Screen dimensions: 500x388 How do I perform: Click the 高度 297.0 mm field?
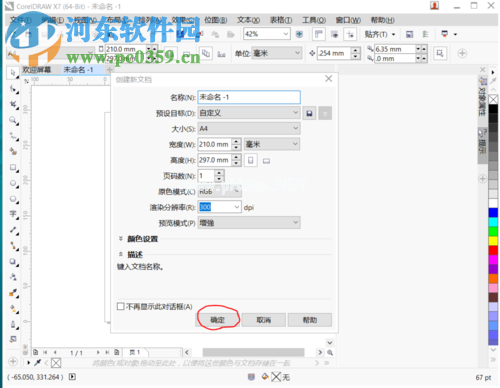point(215,160)
